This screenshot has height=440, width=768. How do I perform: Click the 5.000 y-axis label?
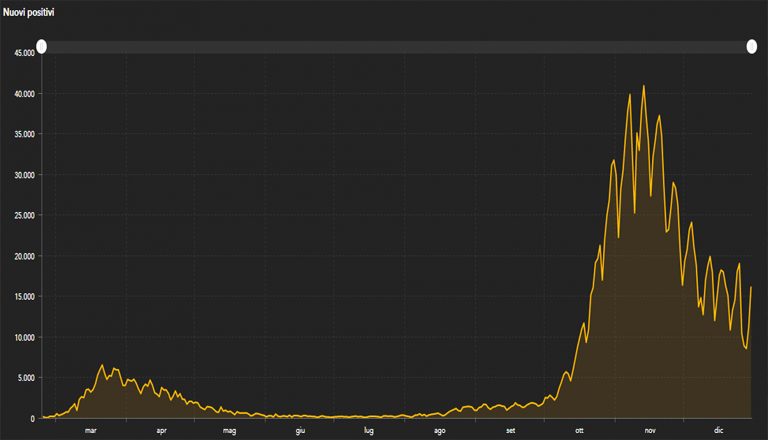pos(26,378)
